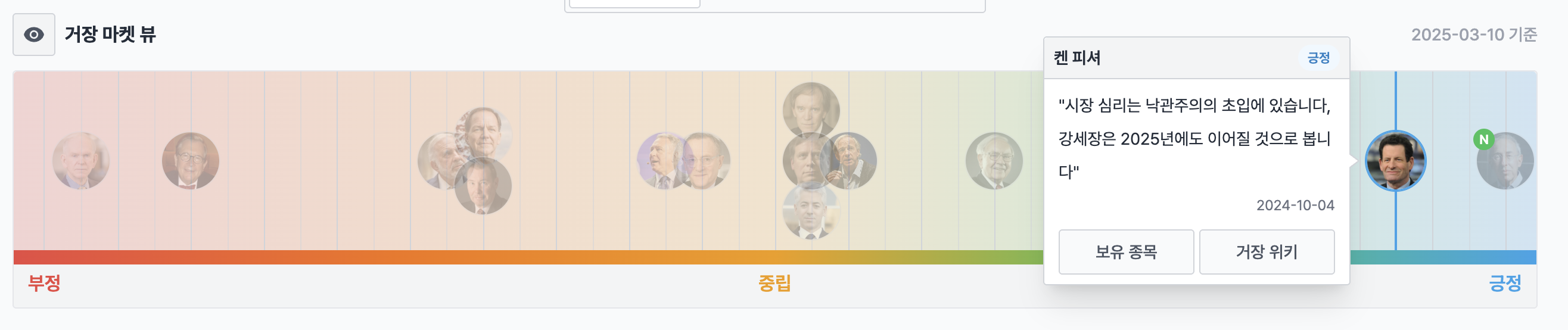Click the orange 중립 axis label
1568x330 pixels.
pos(774,283)
